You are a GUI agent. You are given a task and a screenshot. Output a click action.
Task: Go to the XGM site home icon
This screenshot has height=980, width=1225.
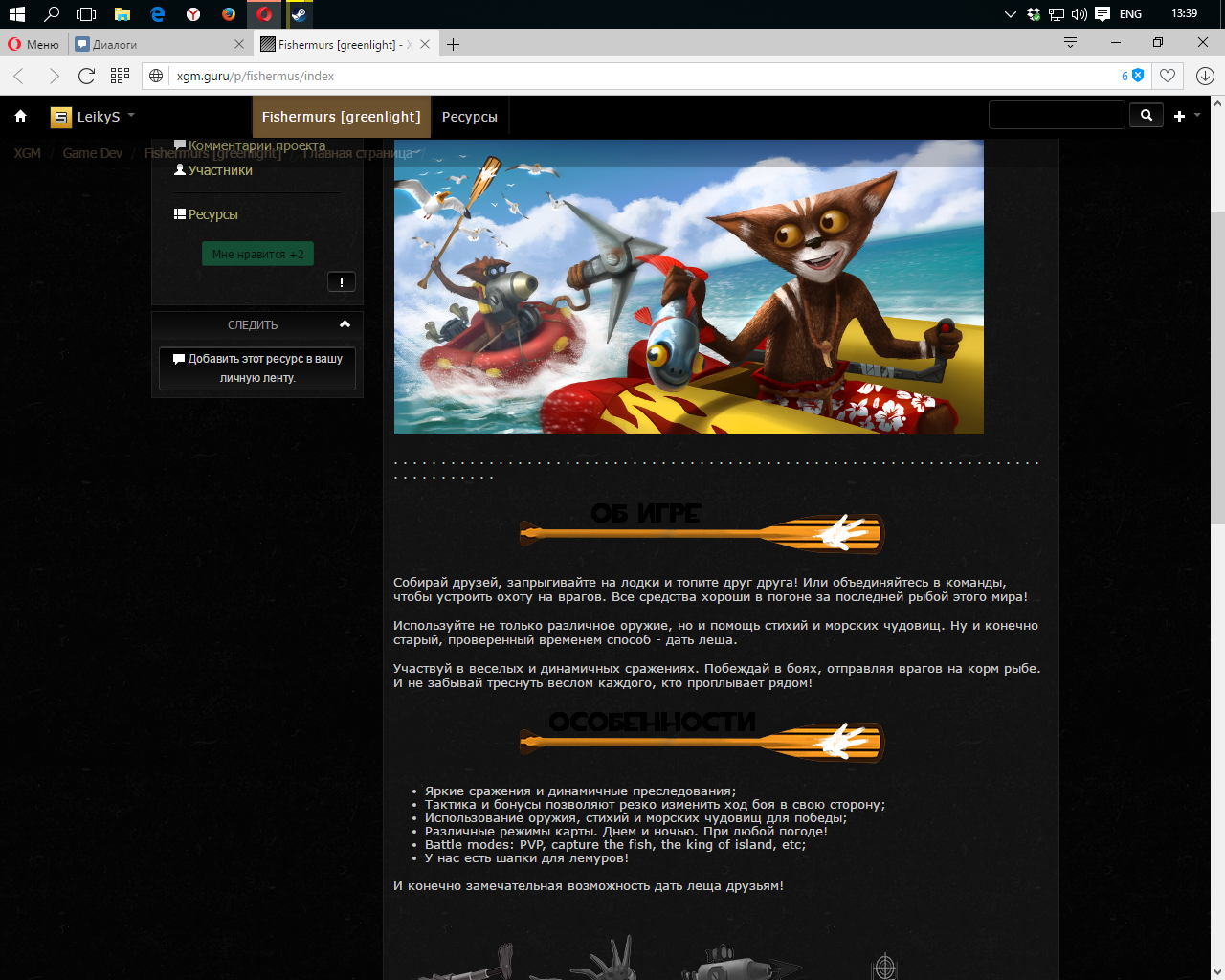click(20, 116)
